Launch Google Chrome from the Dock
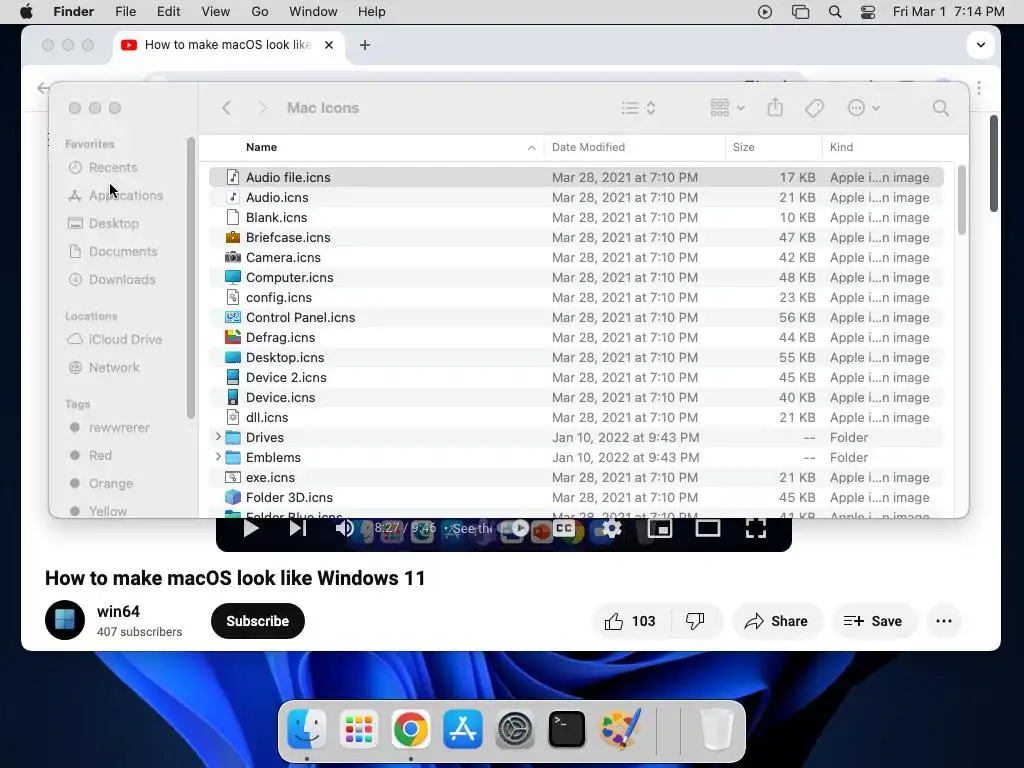The image size is (1024, 768). click(x=411, y=729)
